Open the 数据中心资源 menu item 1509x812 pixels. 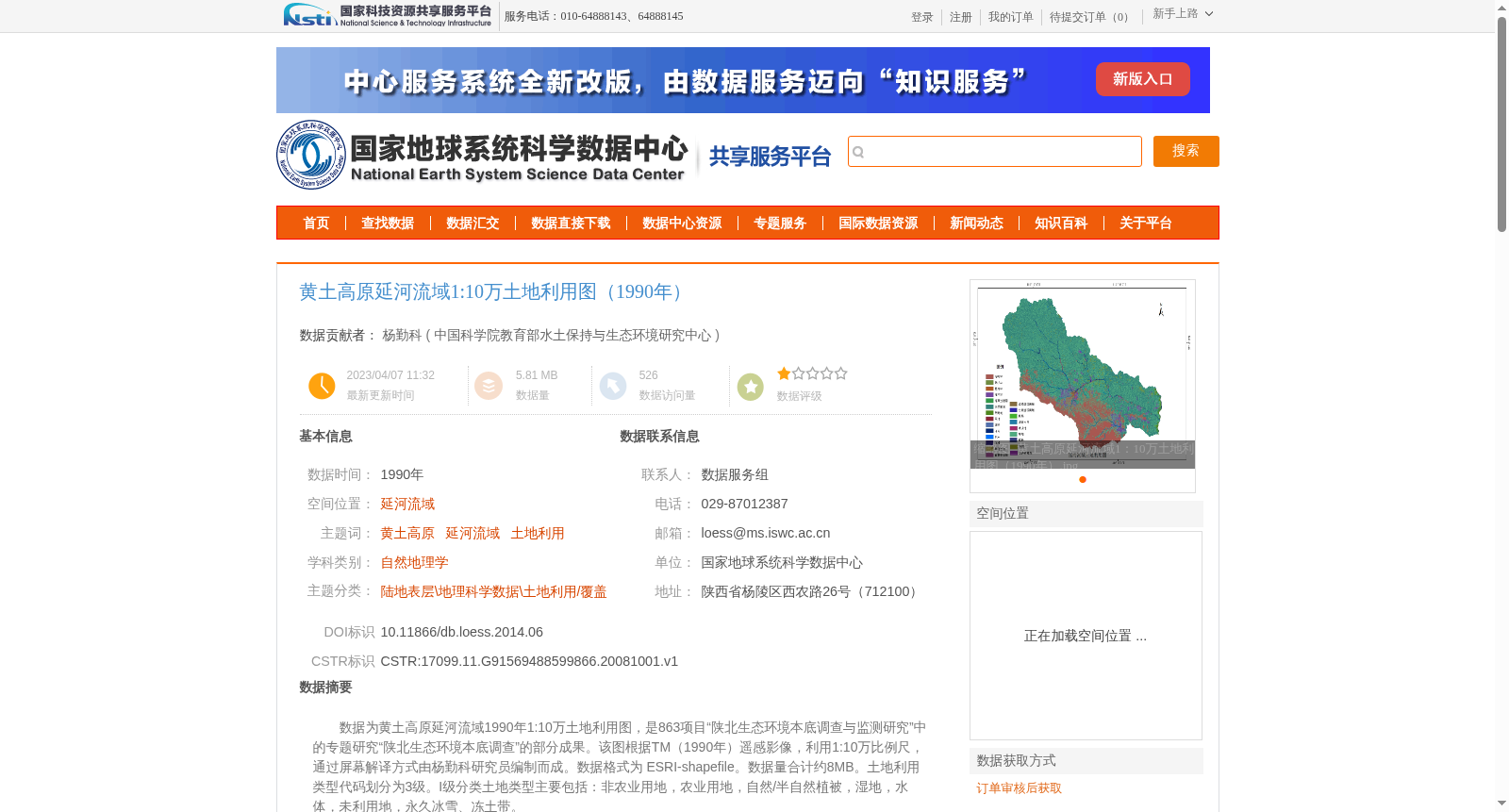point(682,224)
